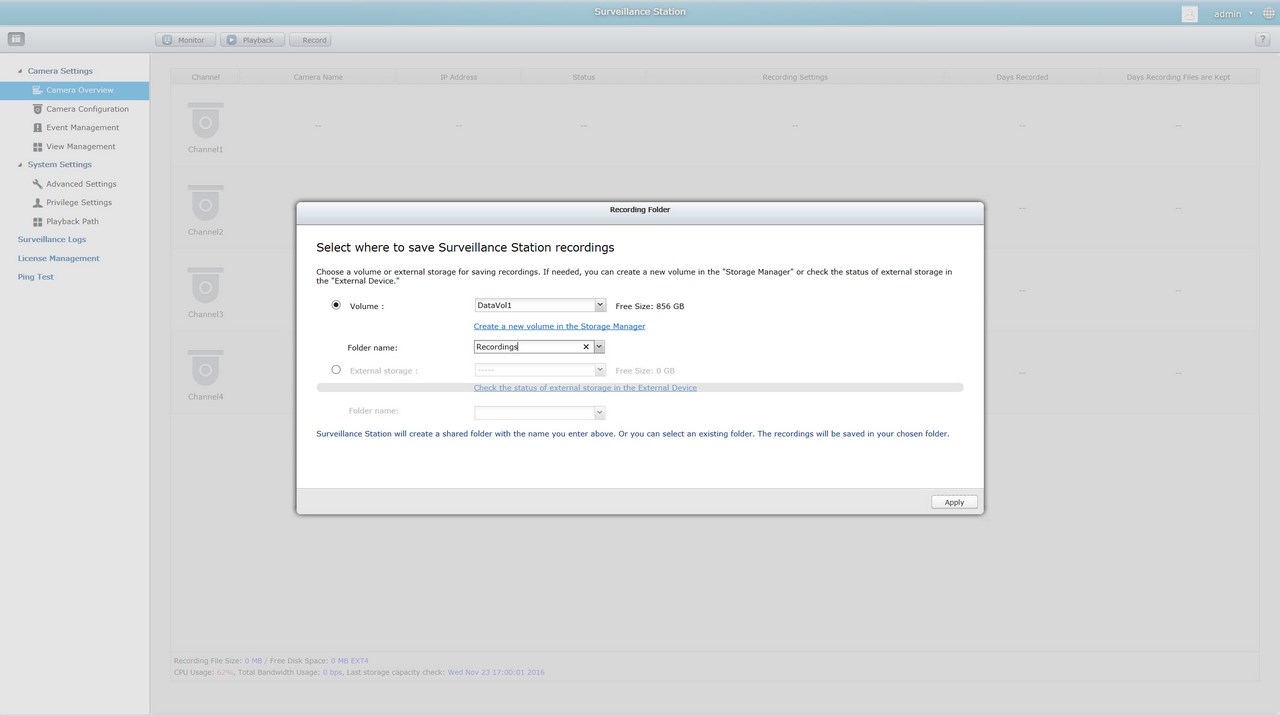Open License Management
The width and height of the screenshot is (1280, 716).
pyautogui.click(x=59, y=259)
